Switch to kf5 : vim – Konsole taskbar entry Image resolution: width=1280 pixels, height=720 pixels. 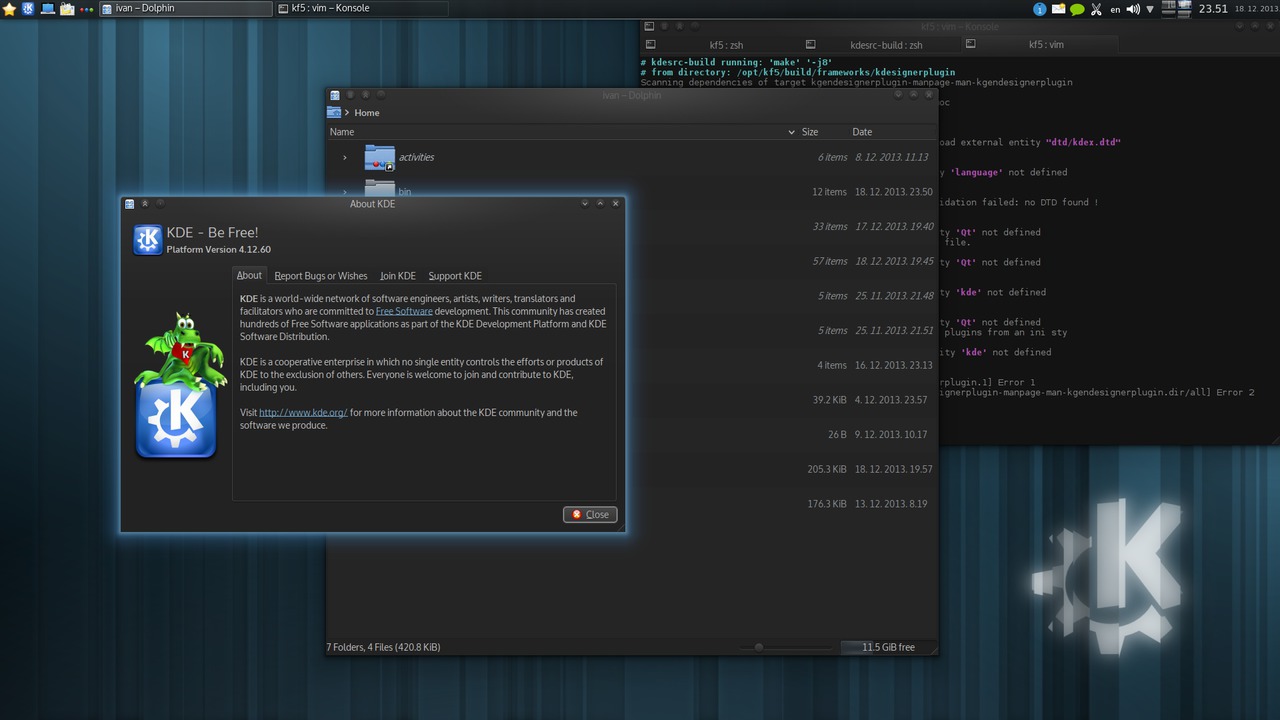(362, 8)
